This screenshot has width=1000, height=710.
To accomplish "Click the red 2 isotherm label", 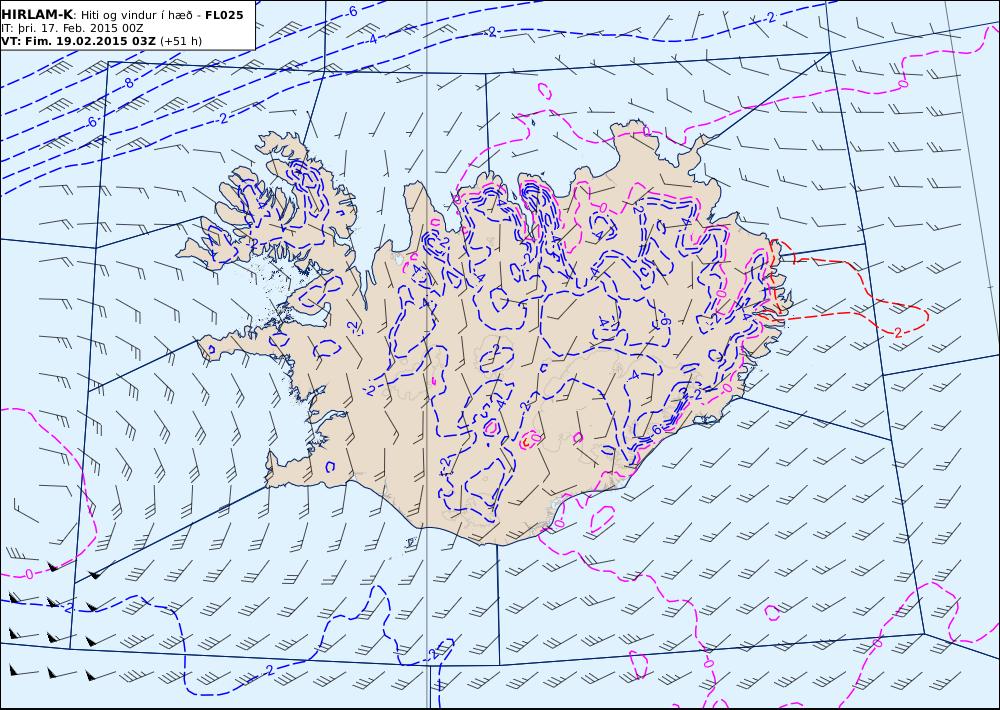I will [x=898, y=332].
